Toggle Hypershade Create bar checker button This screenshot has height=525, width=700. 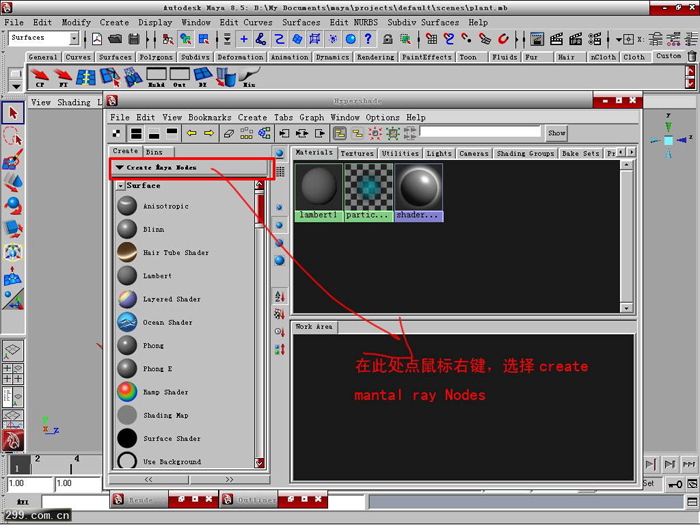pos(117,133)
